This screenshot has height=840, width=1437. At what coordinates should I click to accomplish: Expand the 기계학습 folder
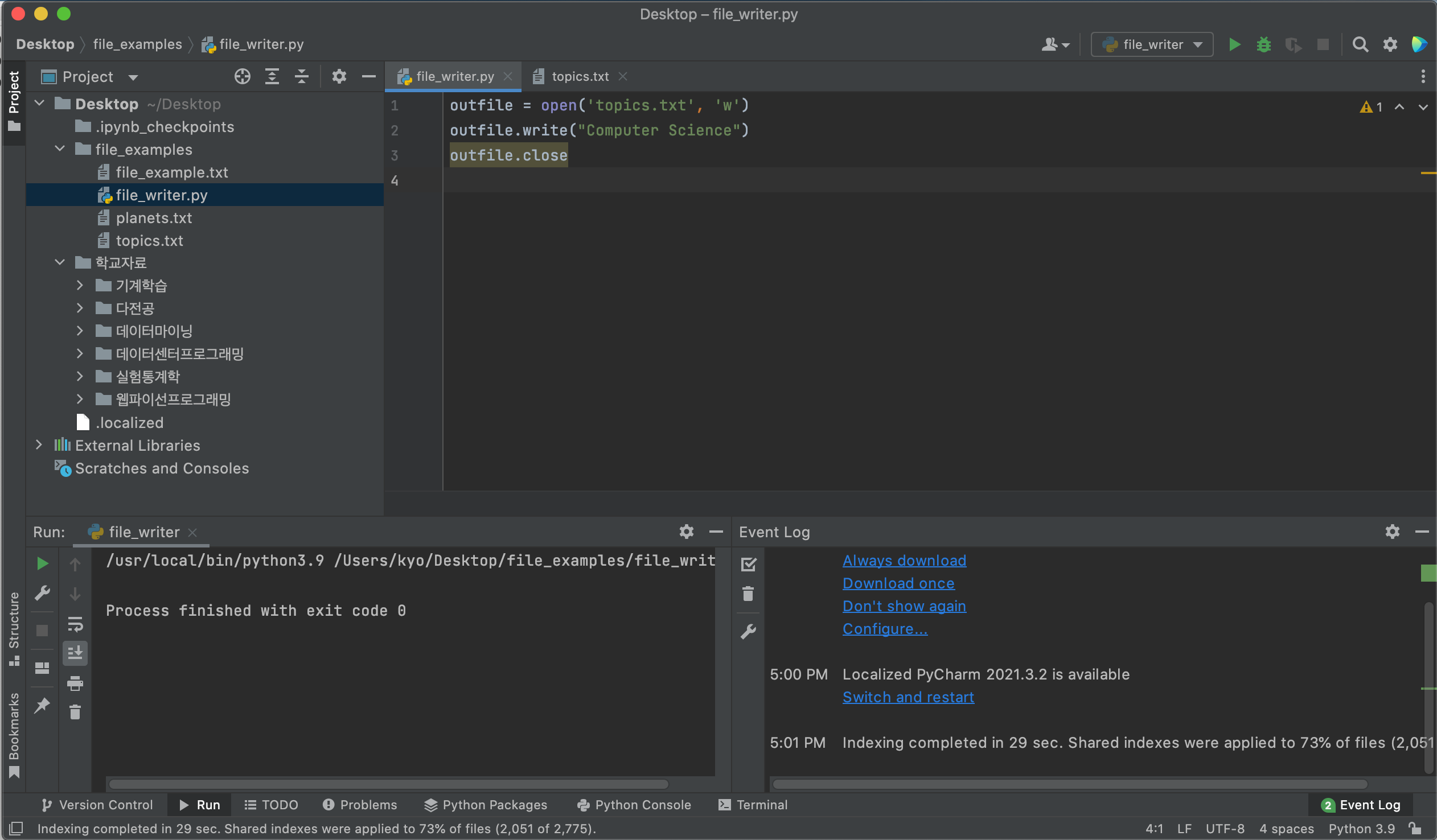click(80, 285)
